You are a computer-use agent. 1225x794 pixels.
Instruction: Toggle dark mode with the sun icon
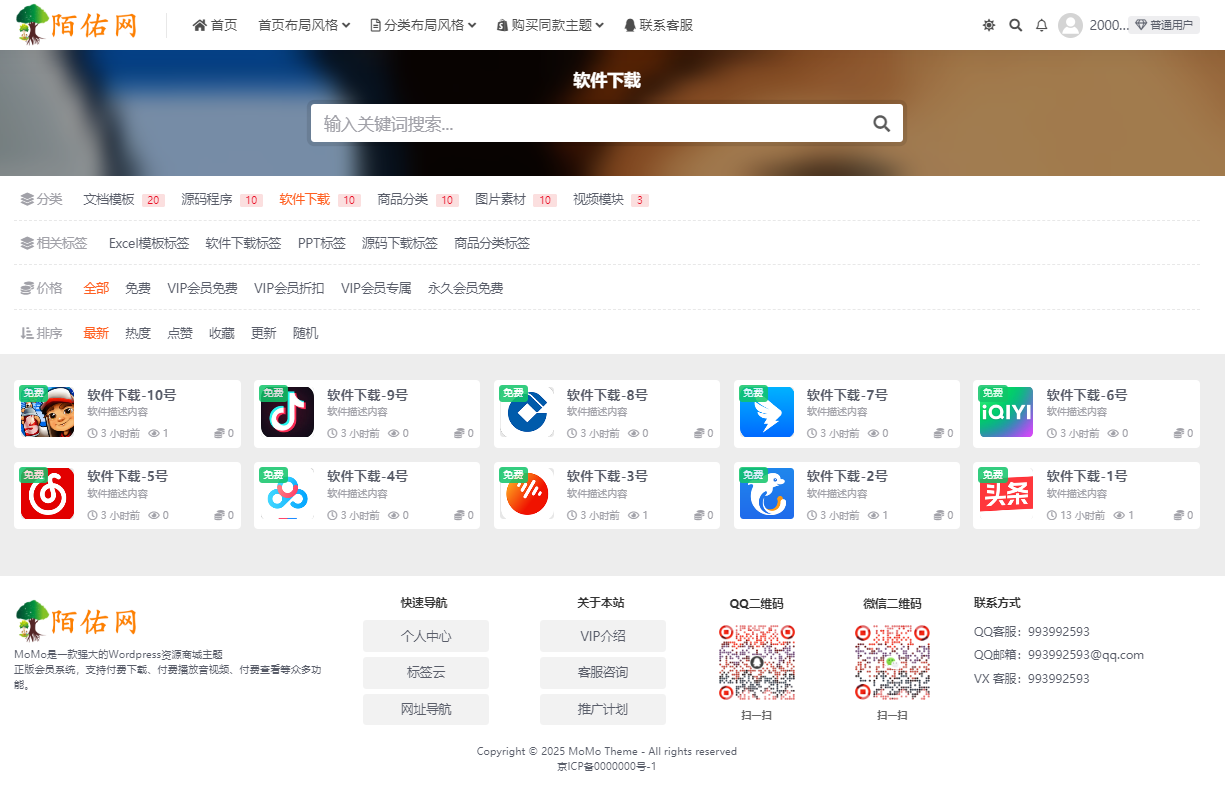pos(989,25)
